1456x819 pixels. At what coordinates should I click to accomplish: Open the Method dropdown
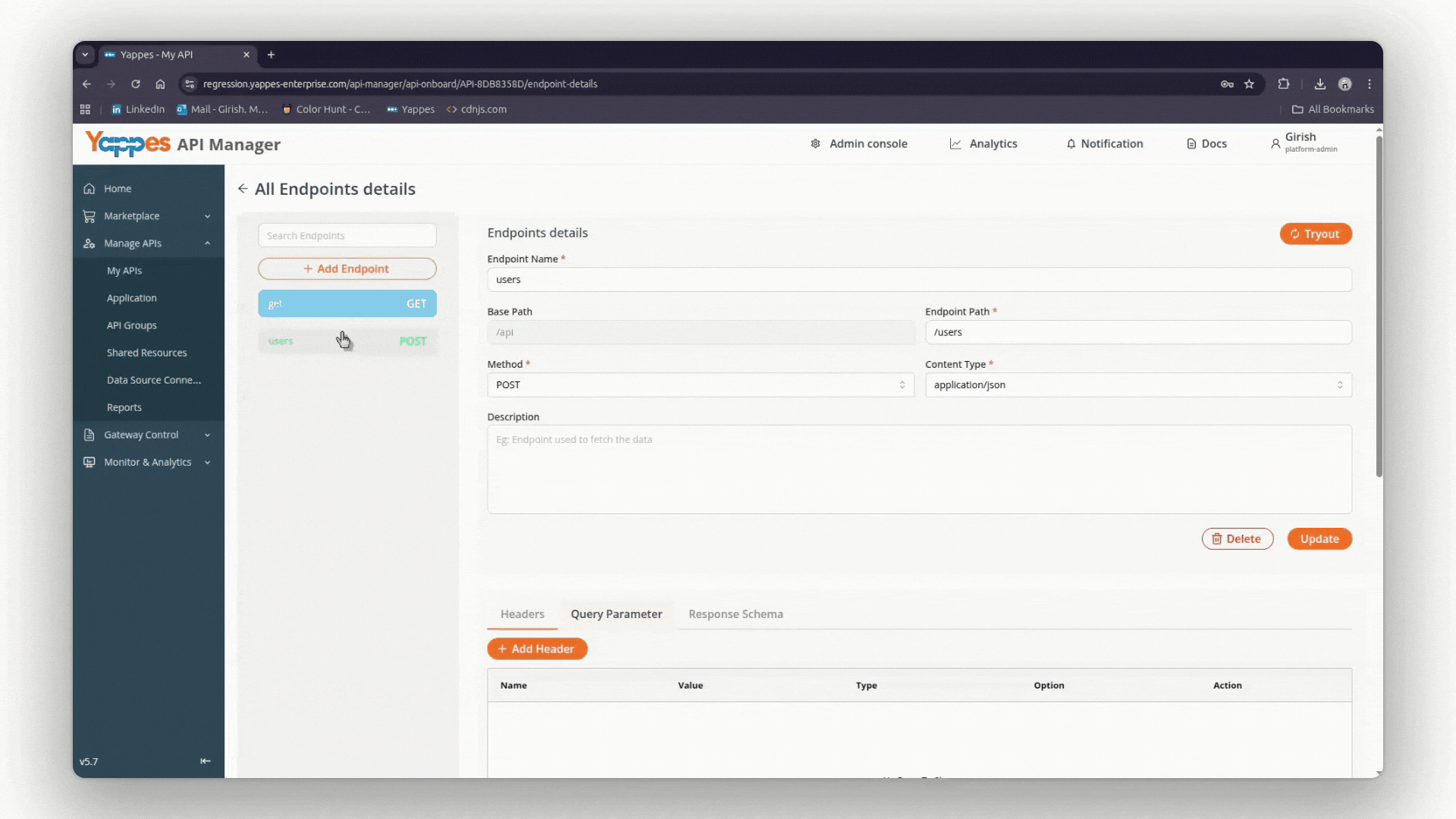(701, 385)
